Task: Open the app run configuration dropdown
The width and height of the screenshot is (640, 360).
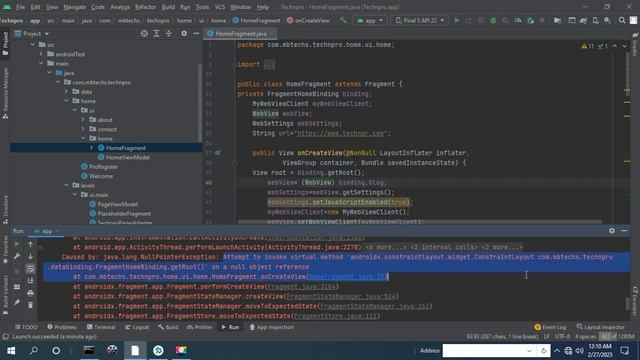Action: click(370, 20)
